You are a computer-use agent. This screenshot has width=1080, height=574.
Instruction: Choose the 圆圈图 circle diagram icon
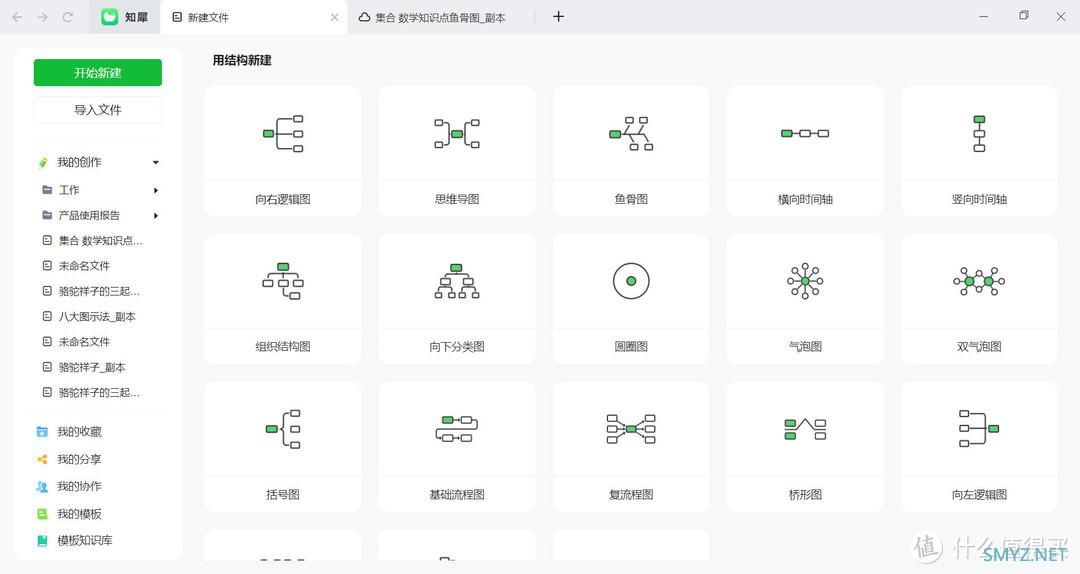click(x=631, y=281)
